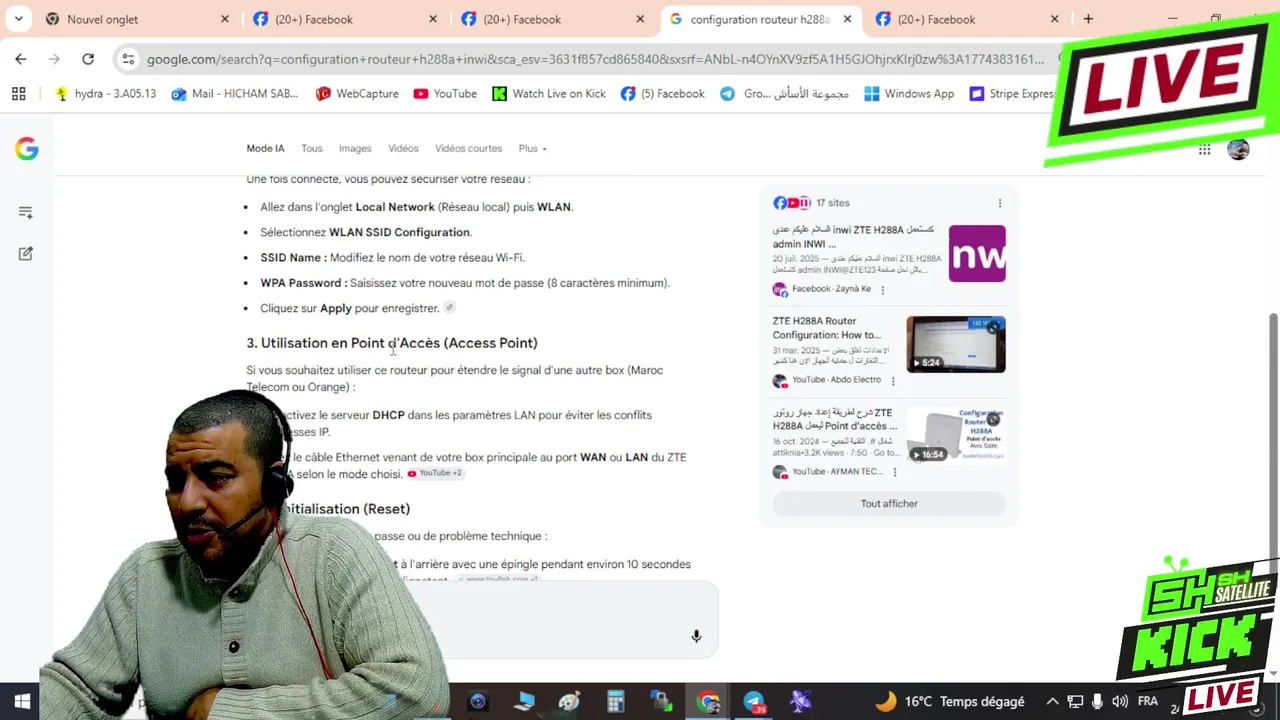Expand the Plus dropdown in search tabs
The width and height of the screenshot is (1280, 720).
[x=532, y=148]
